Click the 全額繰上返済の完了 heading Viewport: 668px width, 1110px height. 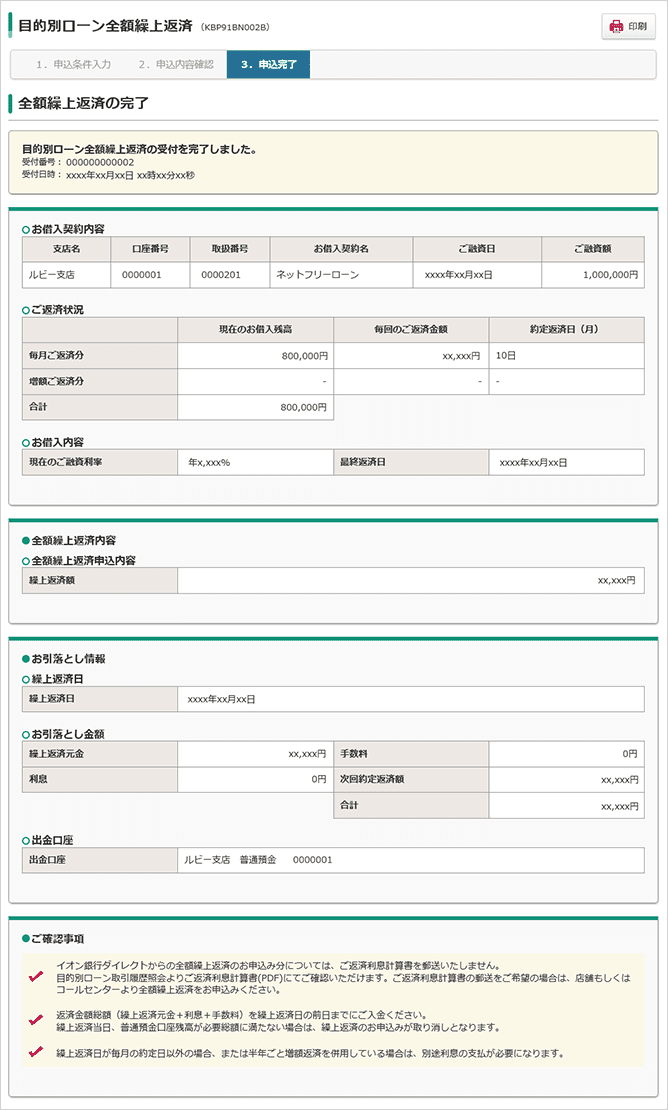[83, 103]
